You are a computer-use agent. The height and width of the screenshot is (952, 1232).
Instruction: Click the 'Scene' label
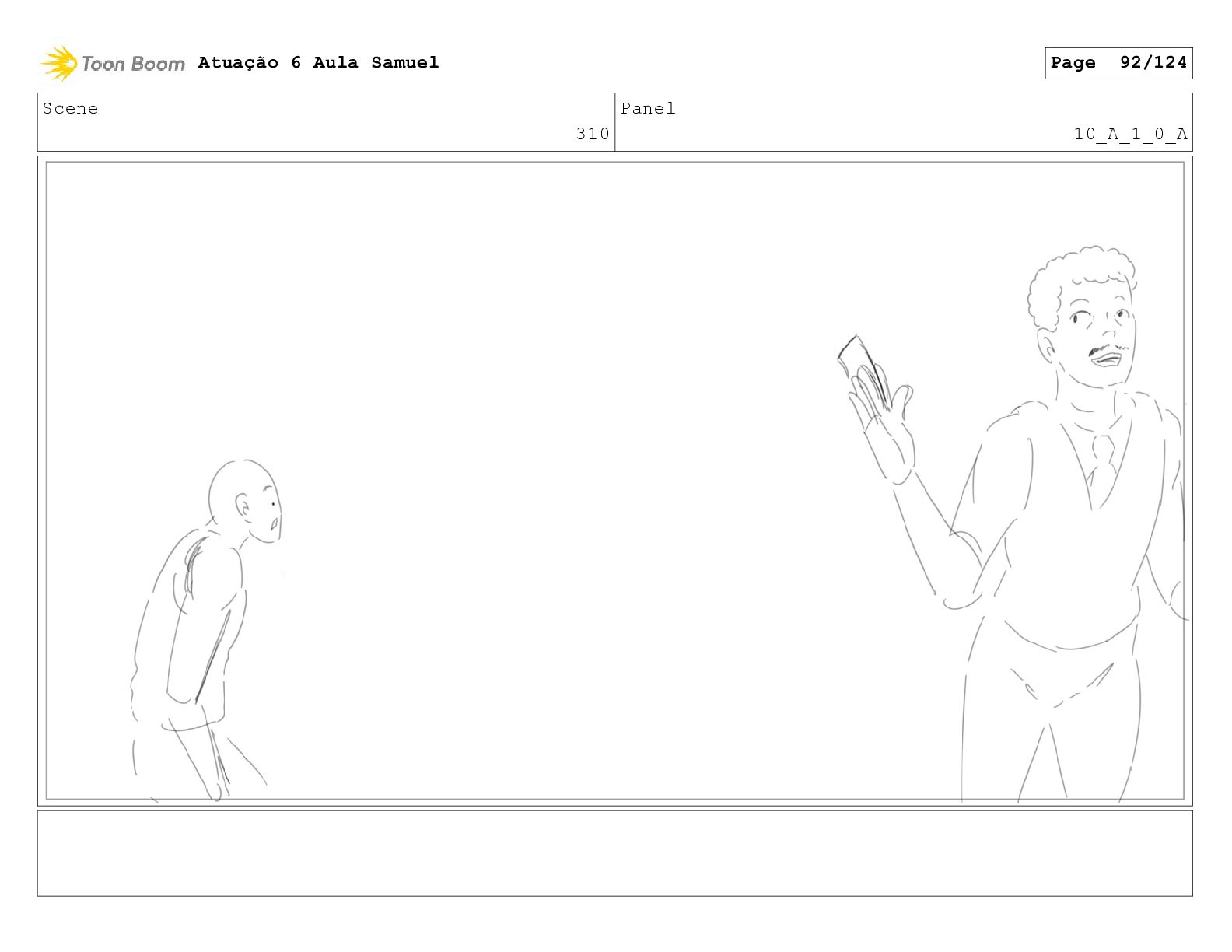[70, 108]
